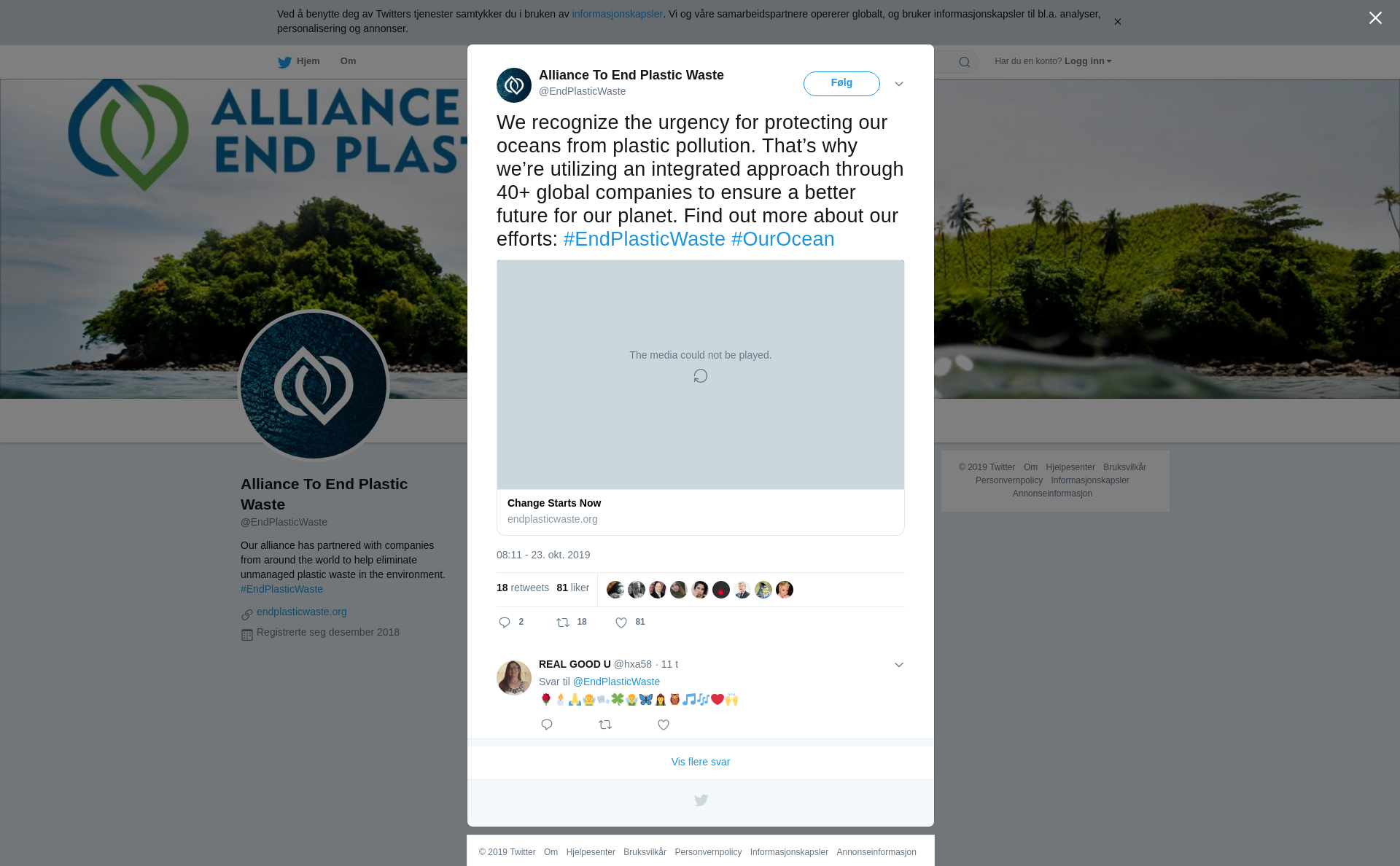Open the first liker's avatar thumbnail
This screenshot has height=866, width=1400.
pos(615,590)
